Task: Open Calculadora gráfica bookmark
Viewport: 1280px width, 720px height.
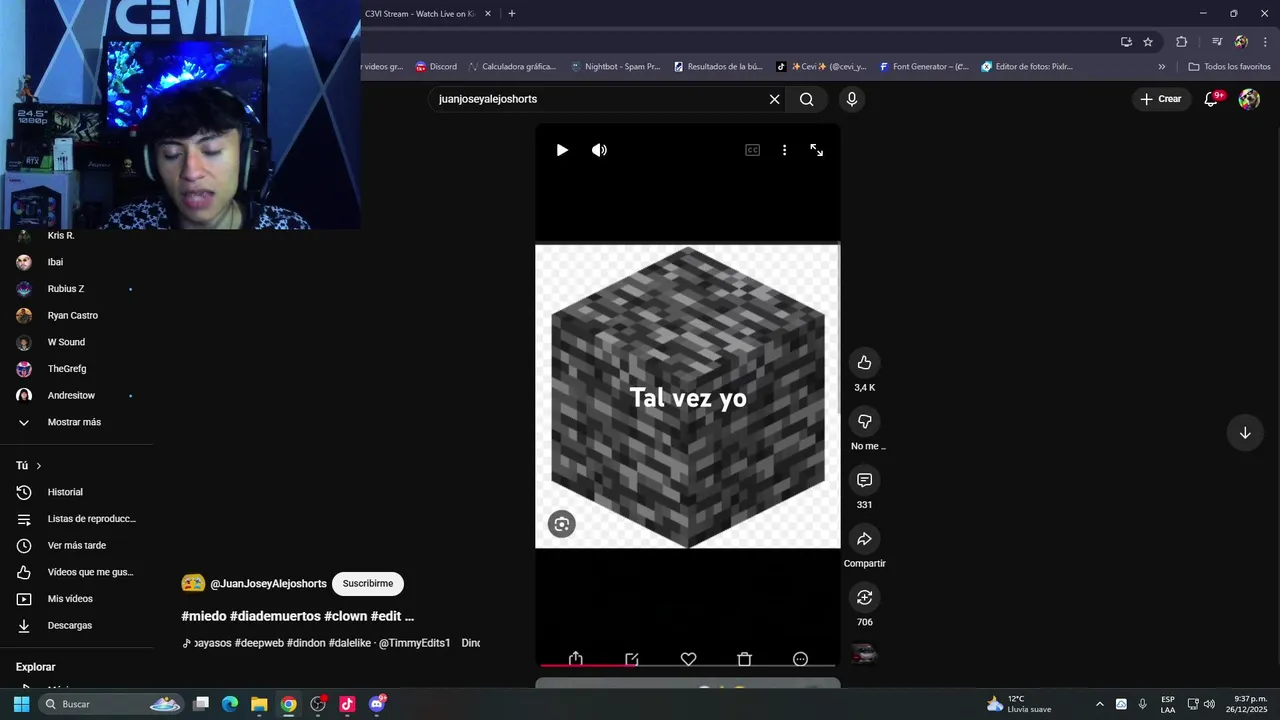Action: coord(511,67)
